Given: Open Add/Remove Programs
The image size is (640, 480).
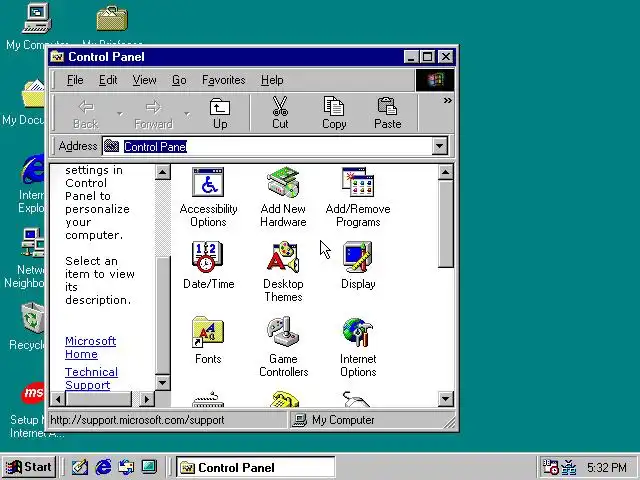Looking at the screenshot, I should (358, 197).
